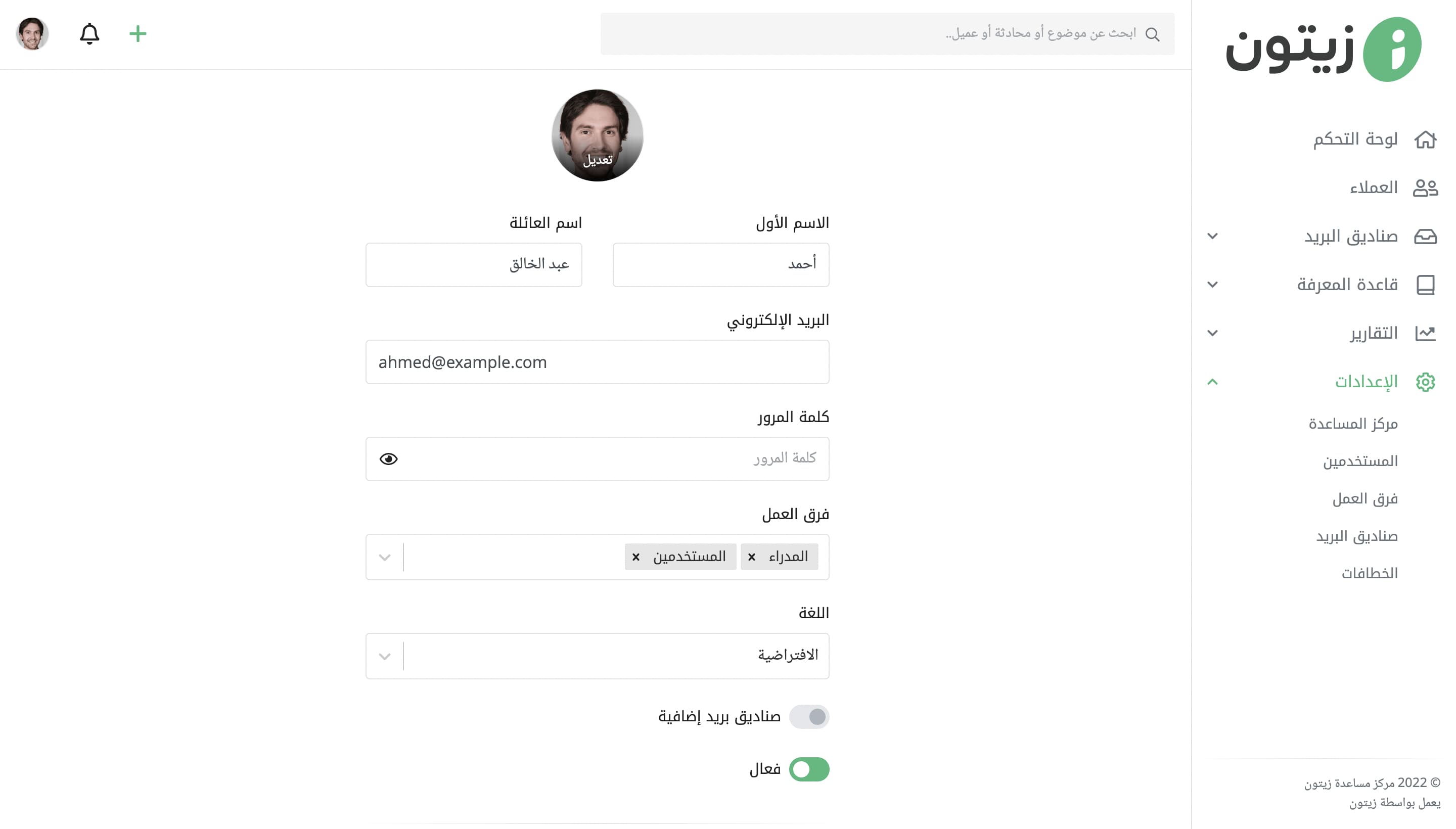Collapse the settings (الإعدادات) menu chevron

pyautogui.click(x=1212, y=382)
